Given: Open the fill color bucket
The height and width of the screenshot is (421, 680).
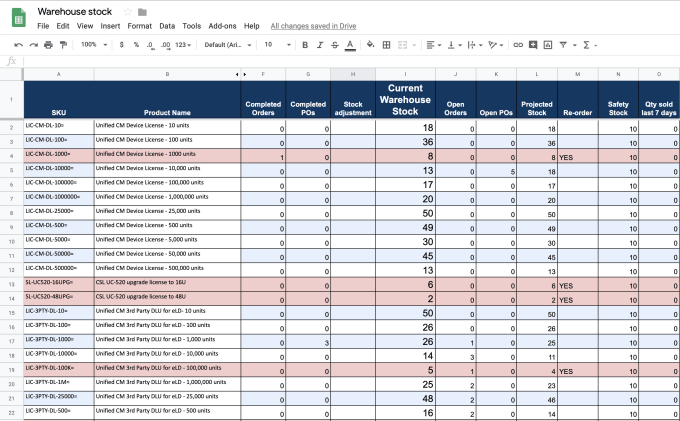Looking at the screenshot, I should point(370,44).
